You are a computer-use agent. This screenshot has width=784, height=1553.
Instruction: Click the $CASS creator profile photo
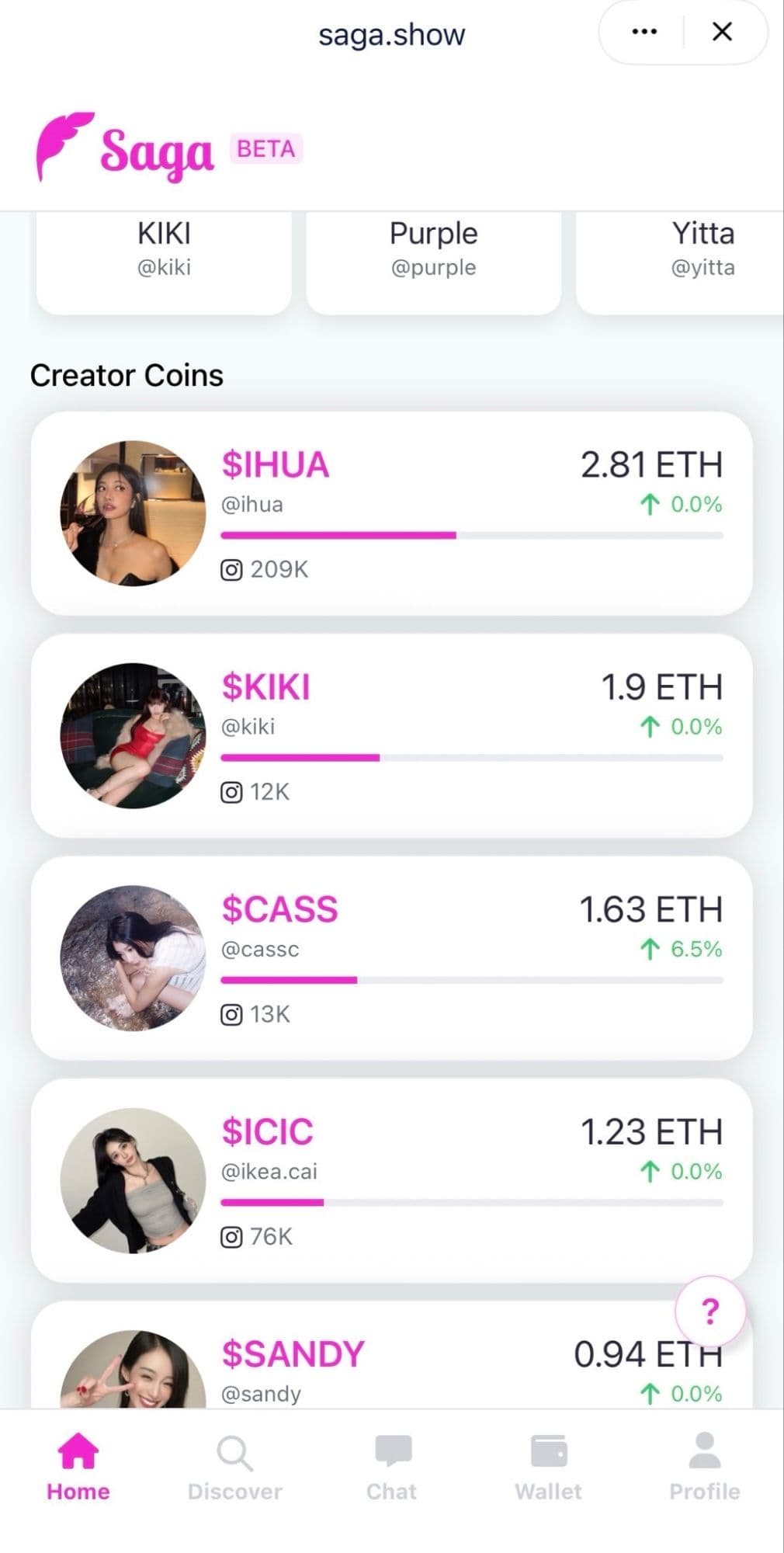[133, 957]
